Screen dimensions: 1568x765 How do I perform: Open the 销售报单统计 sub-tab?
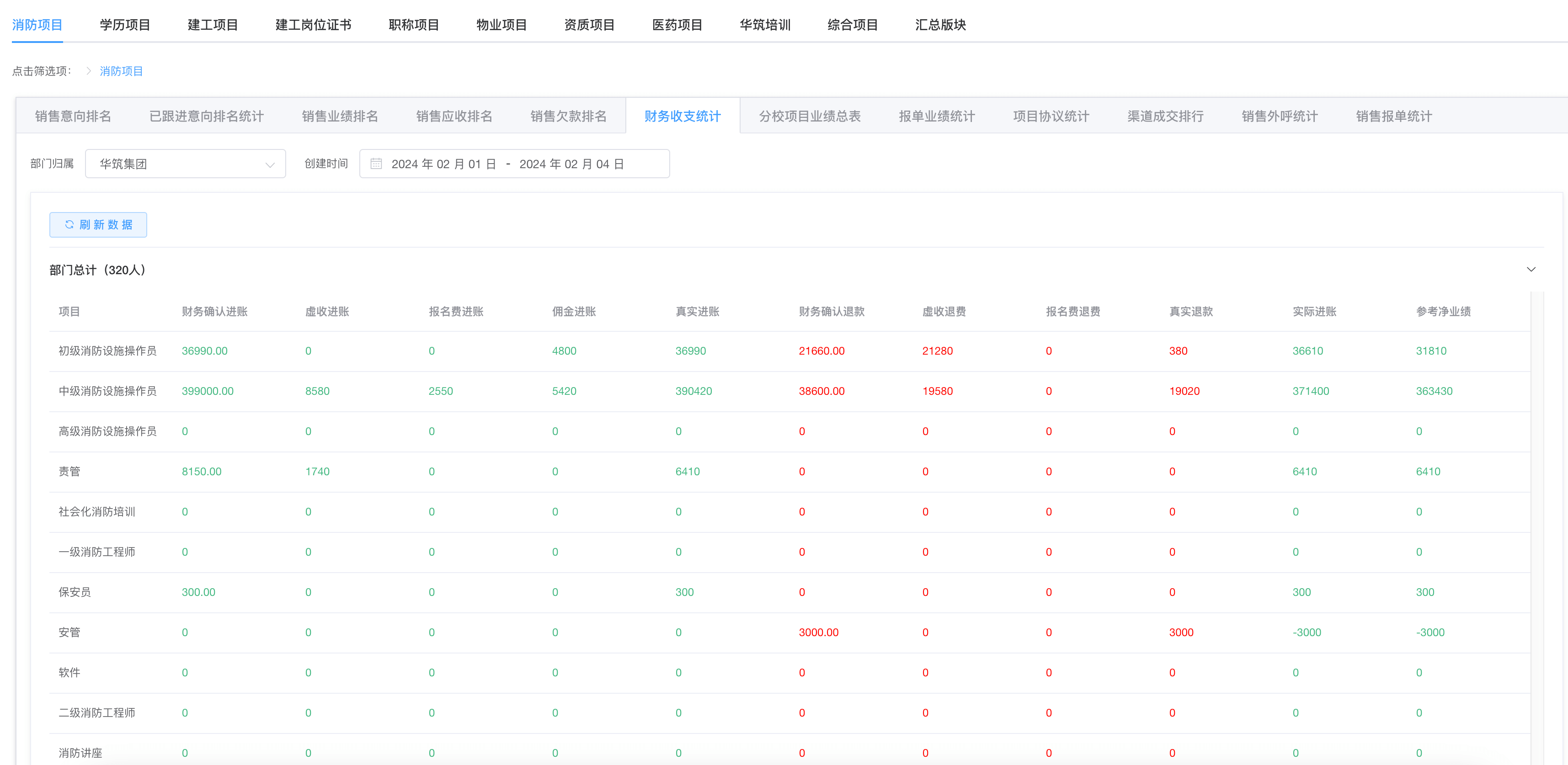(1393, 116)
